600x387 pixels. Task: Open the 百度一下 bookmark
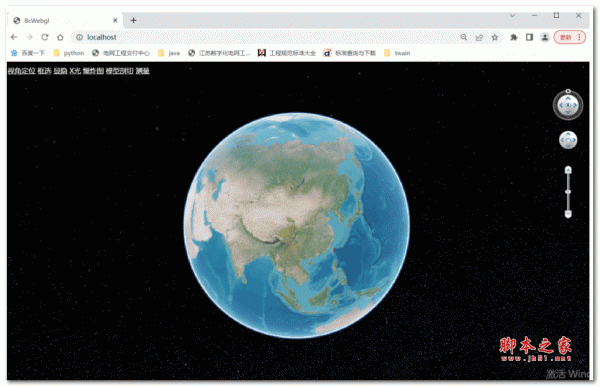pos(28,53)
